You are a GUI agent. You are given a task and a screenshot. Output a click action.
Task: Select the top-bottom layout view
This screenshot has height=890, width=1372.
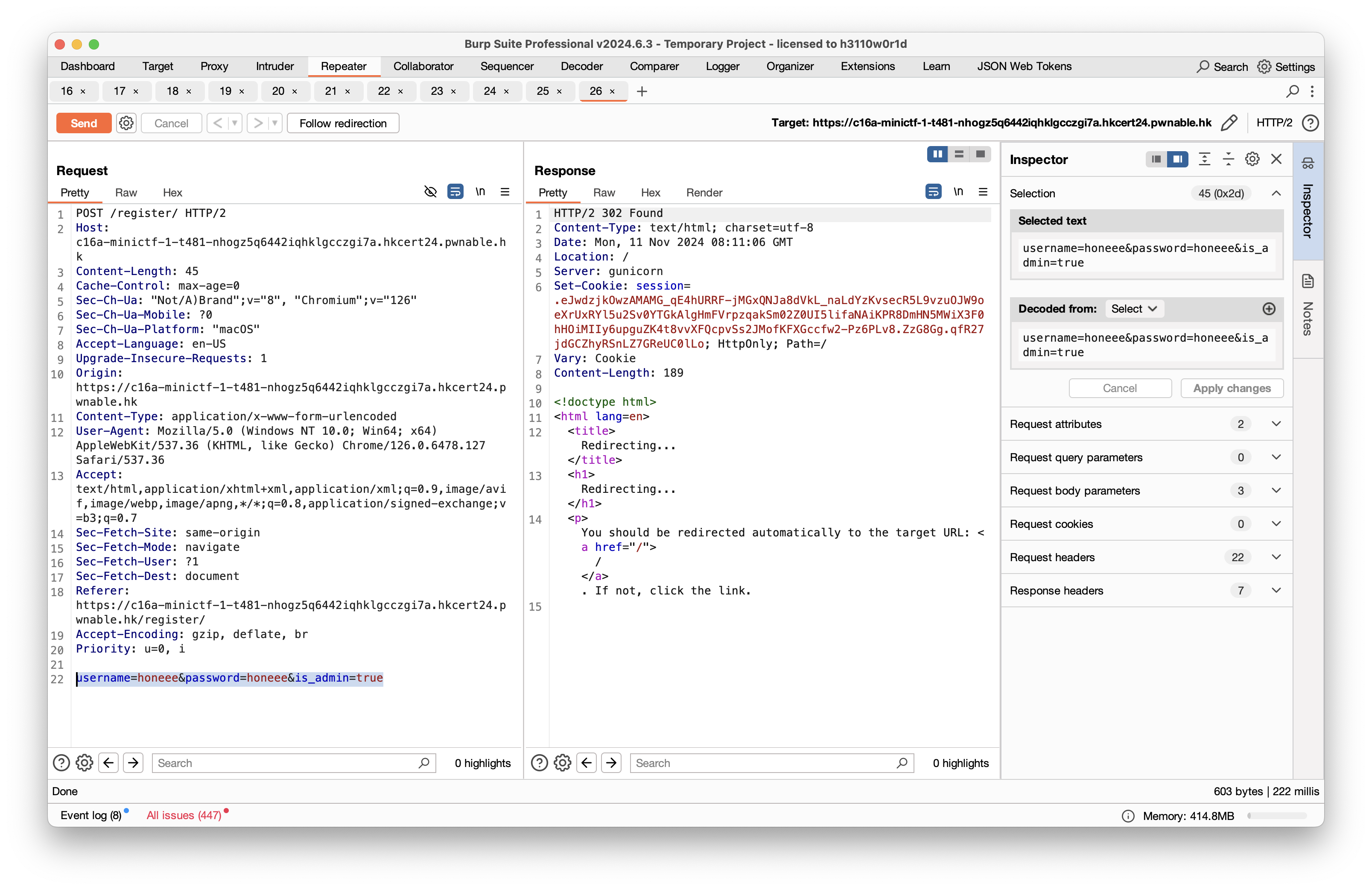point(958,154)
